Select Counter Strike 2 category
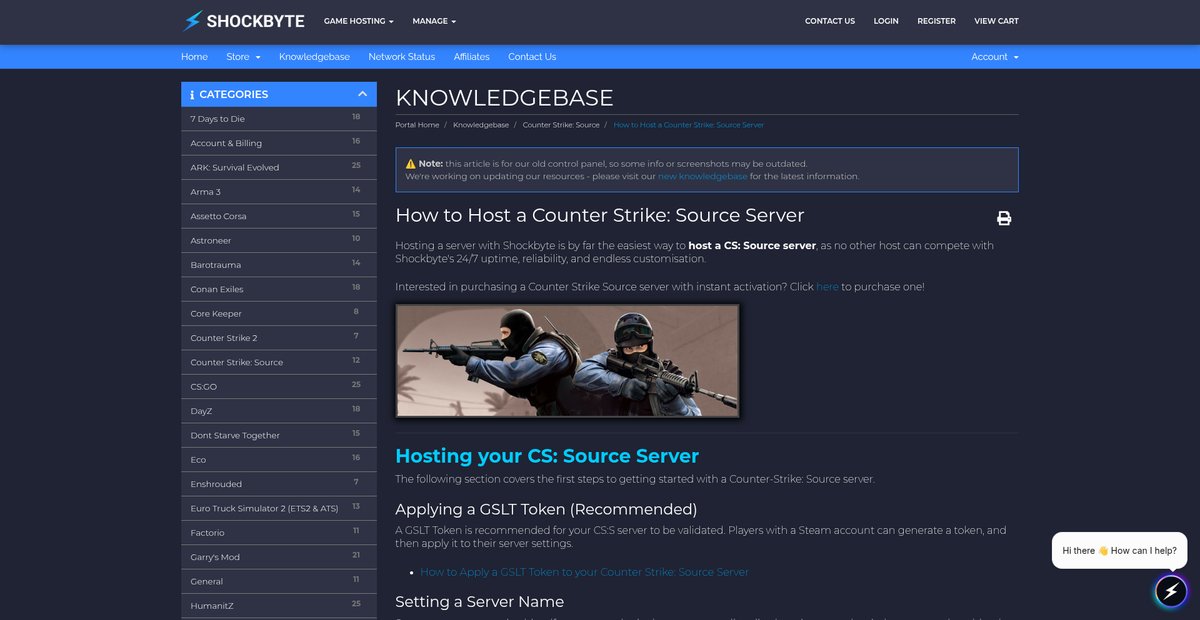 pyautogui.click(x=279, y=338)
